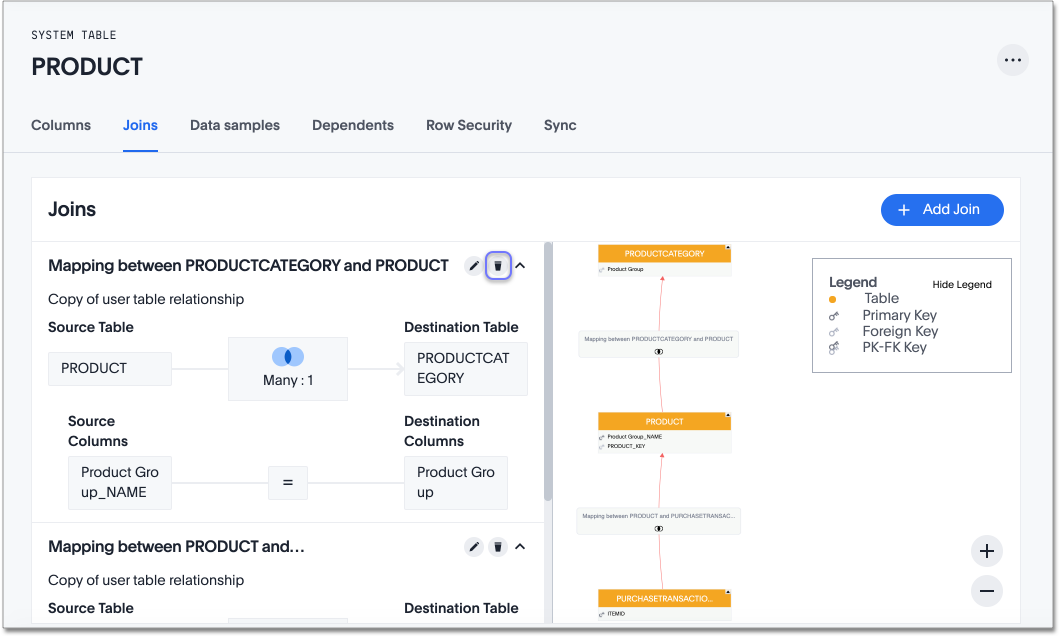Click join icon under PRODUCTCATEGORY mapping node
Viewport: 1060px width, 637px height.
[x=659, y=352]
